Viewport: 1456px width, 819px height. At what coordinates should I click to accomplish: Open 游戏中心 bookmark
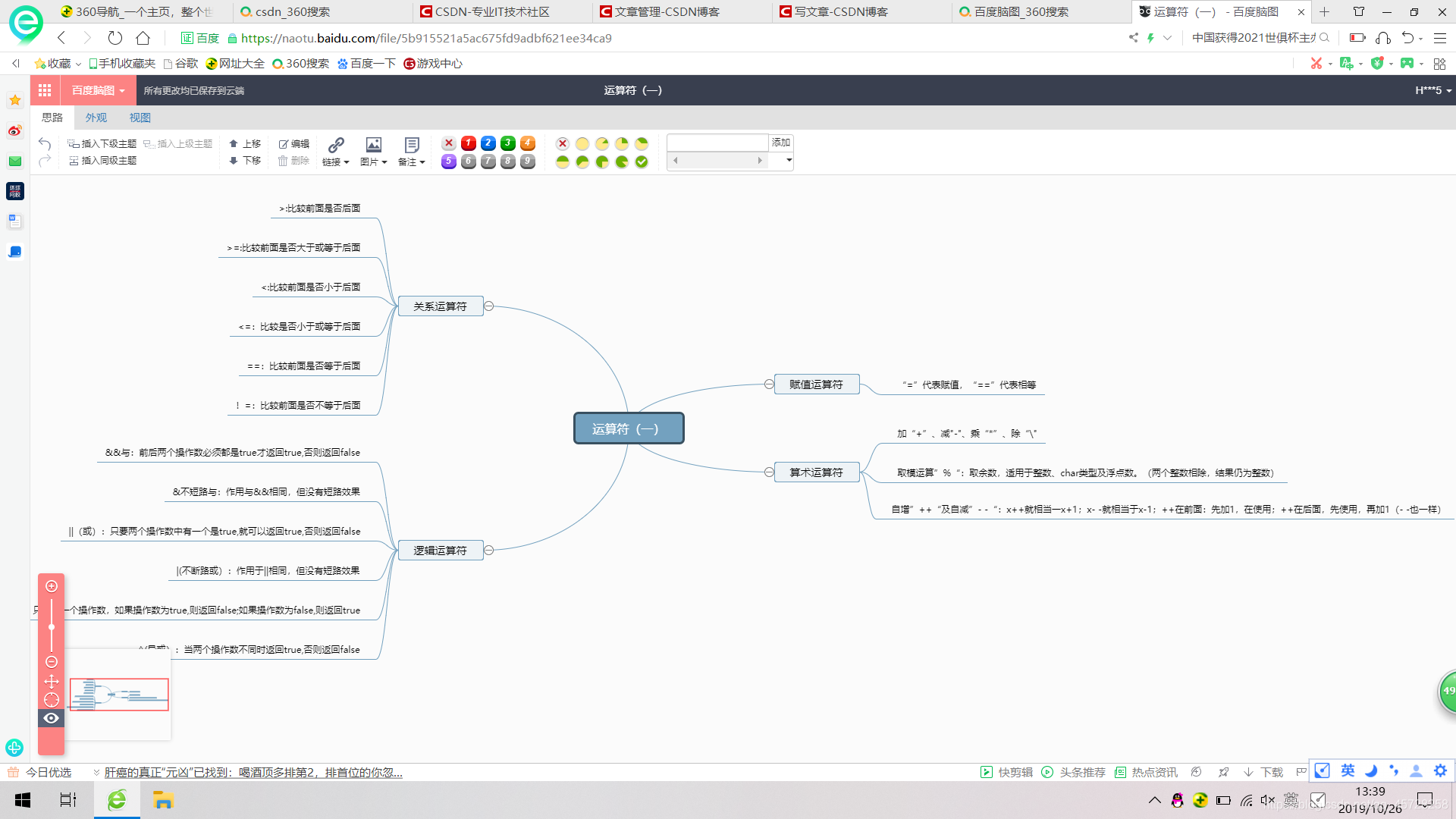tap(433, 64)
